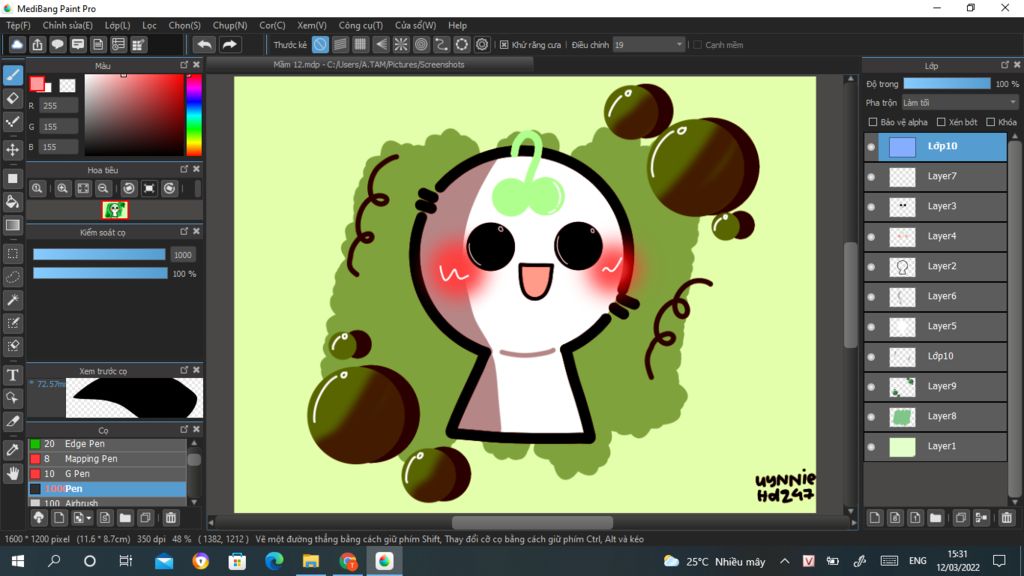
Task: Select the Magic Wand tool
Action: pyautogui.click(x=12, y=300)
